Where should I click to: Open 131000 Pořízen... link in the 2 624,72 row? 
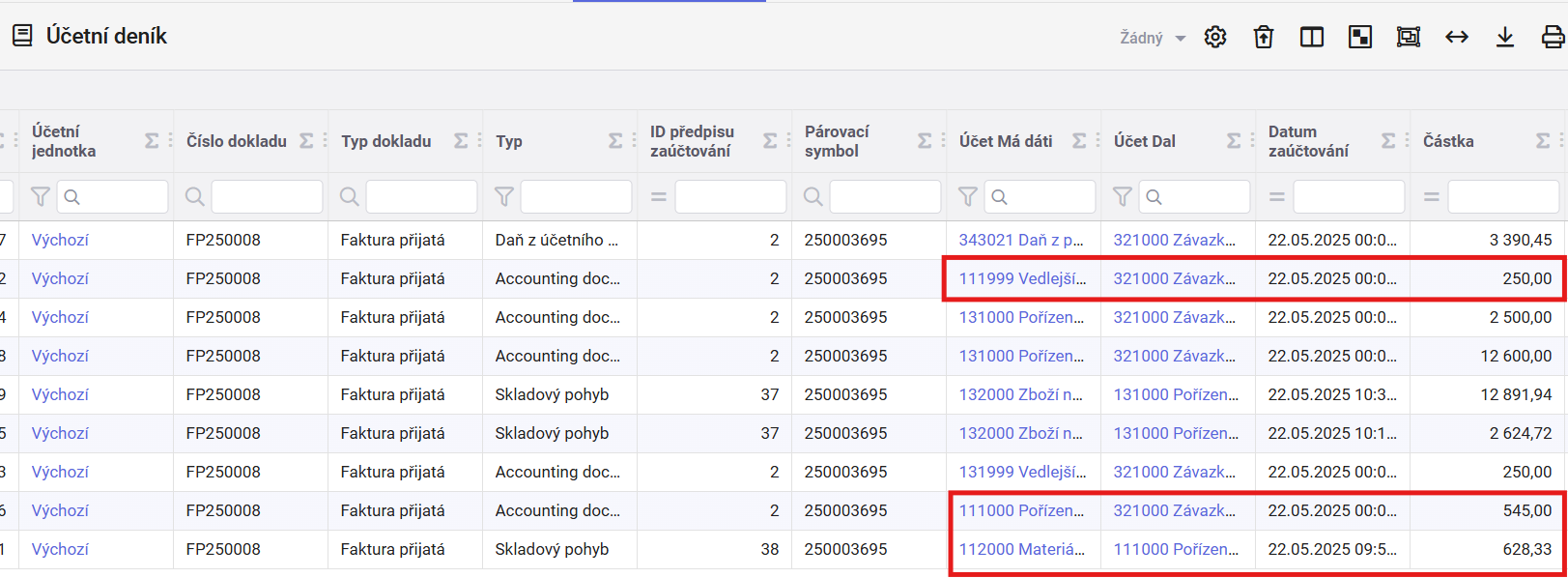point(1176,433)
